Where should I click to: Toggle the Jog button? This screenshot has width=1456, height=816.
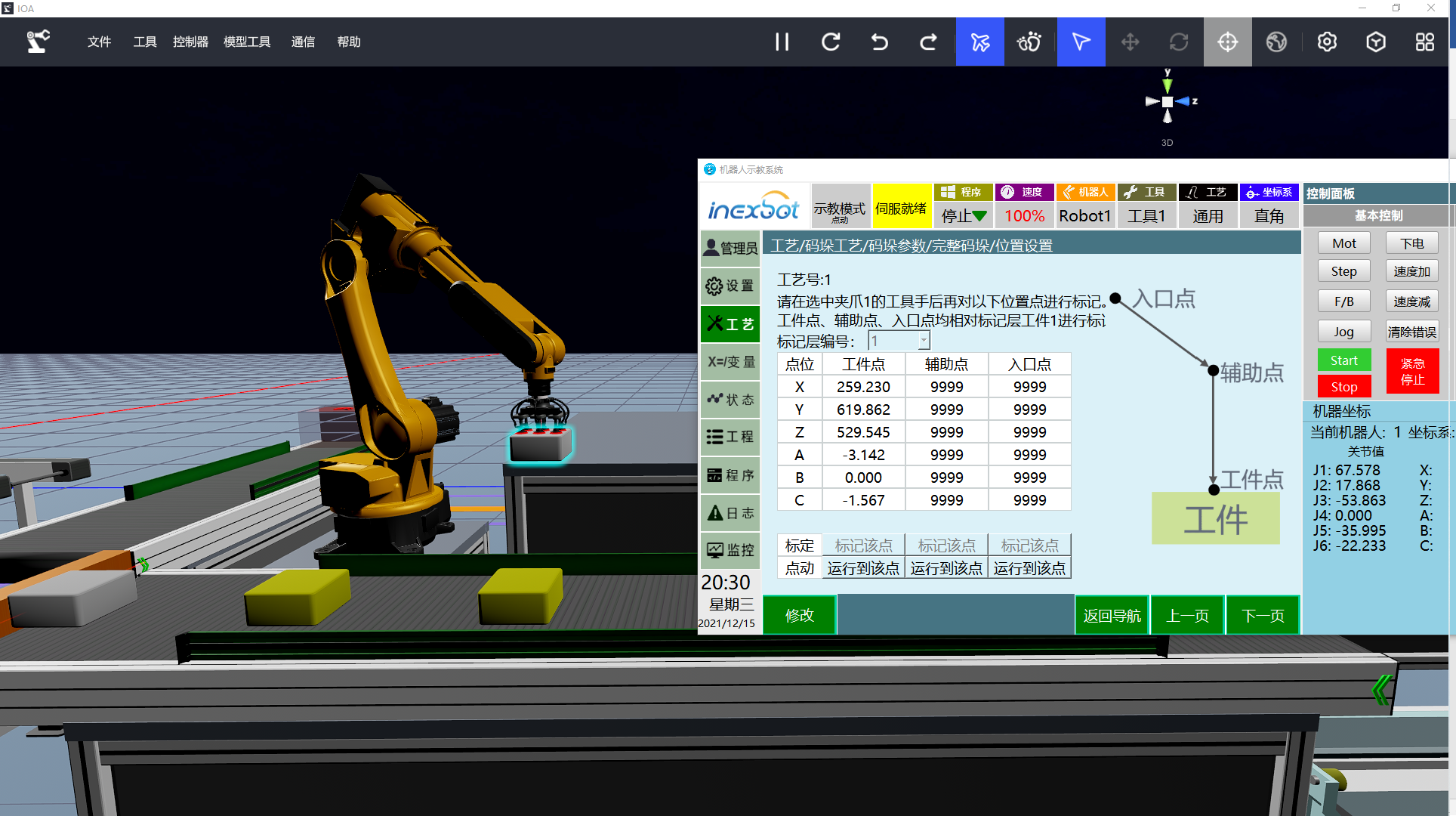pyautogui.click(x=1343, y=332)
